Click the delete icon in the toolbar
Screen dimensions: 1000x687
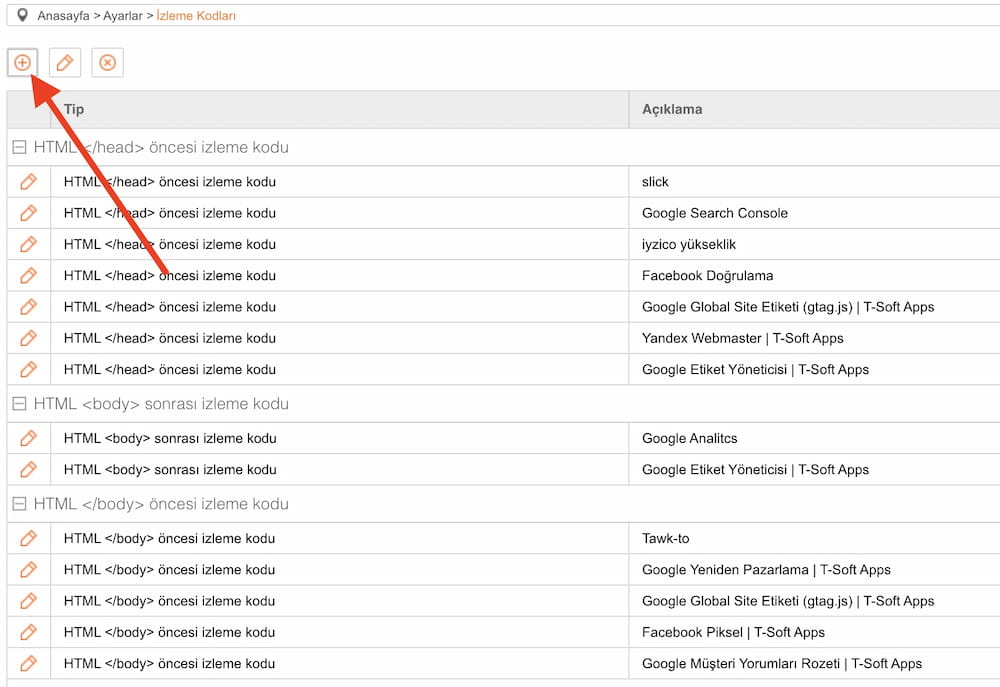[x=107, y=62]
